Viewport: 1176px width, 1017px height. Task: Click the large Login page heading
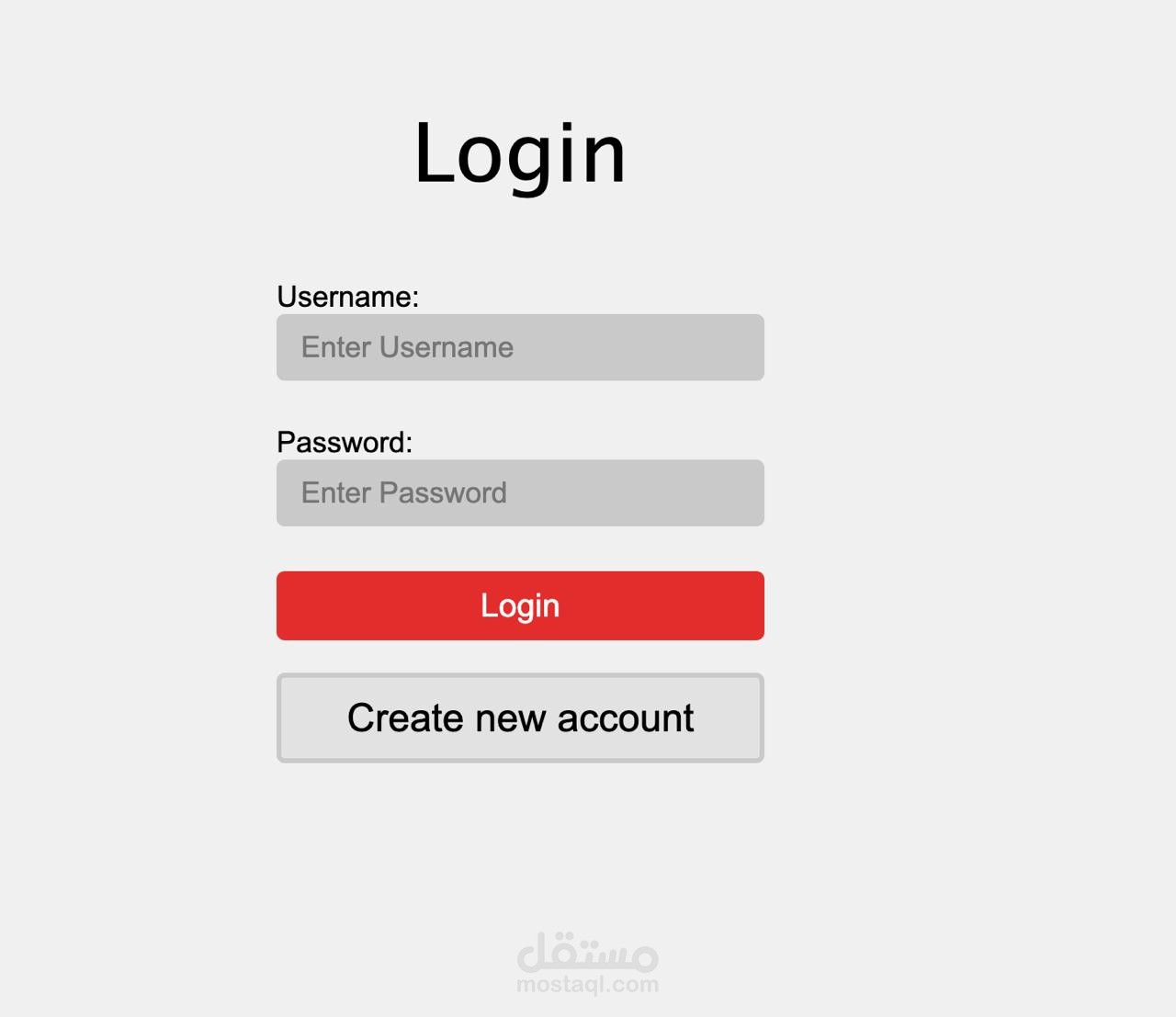click(x=520, y=153)
